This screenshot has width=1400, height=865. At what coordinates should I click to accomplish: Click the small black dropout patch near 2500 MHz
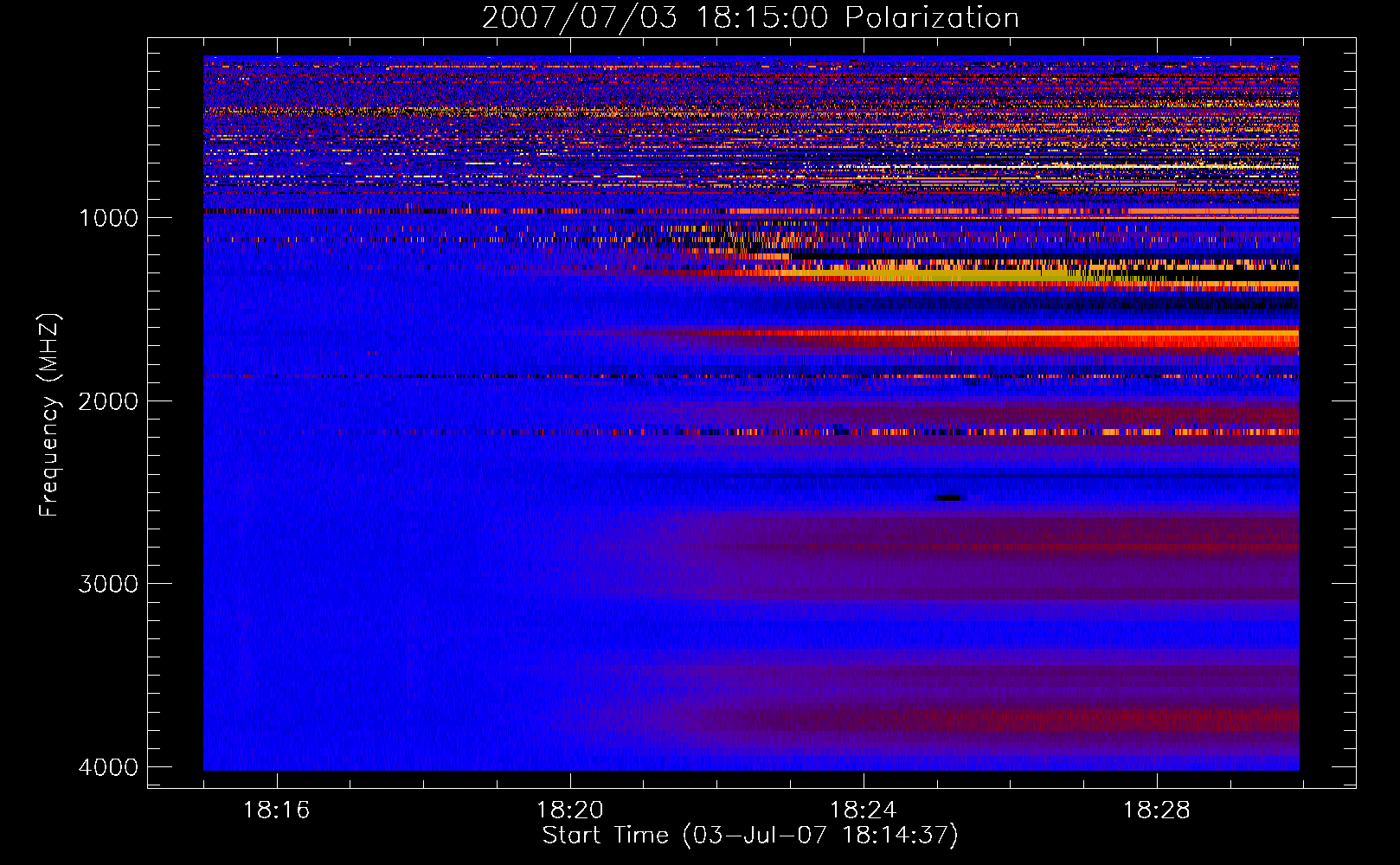tap(948, 497)
